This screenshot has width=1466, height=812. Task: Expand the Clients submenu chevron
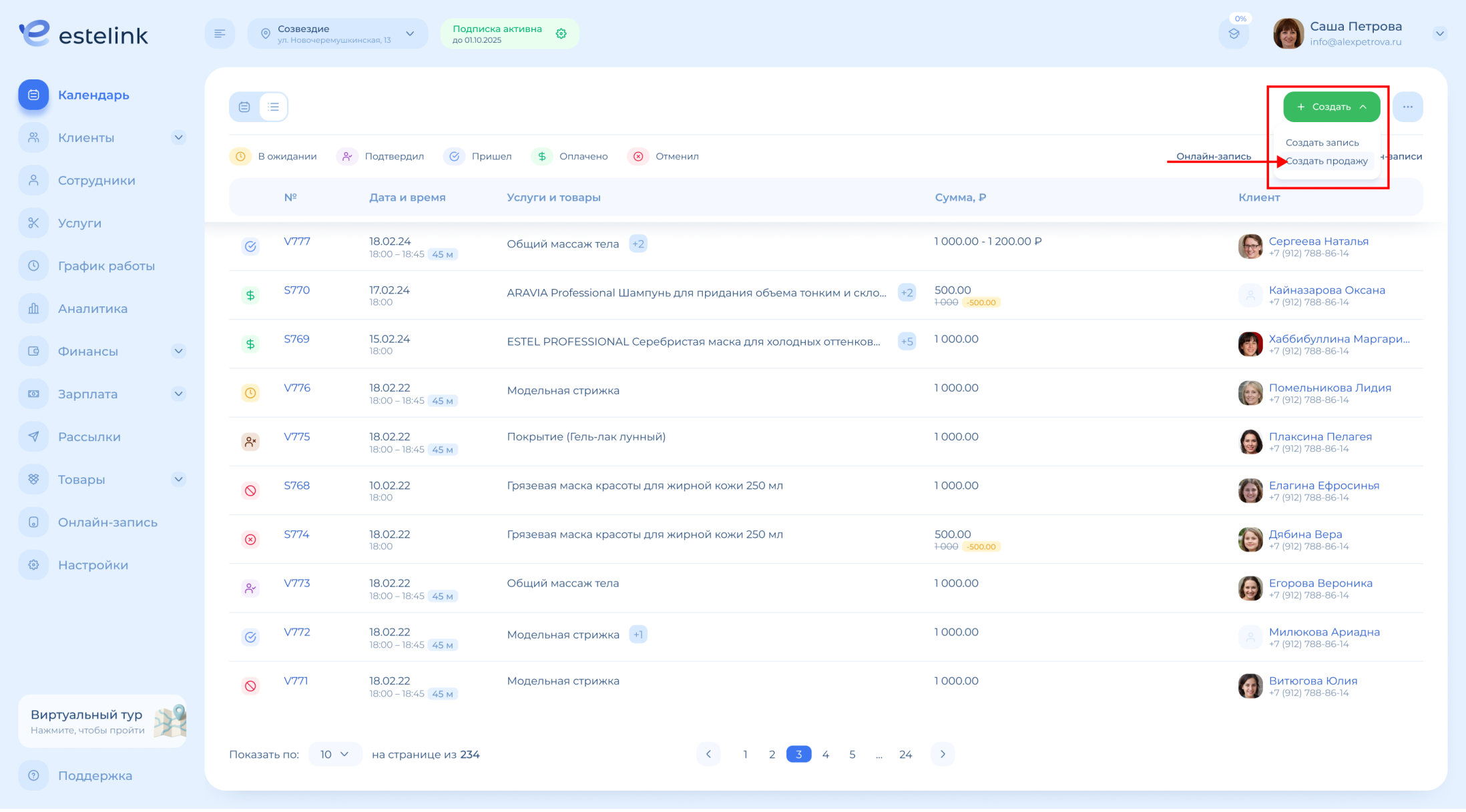pyautogui.click(x=178, y=137)
